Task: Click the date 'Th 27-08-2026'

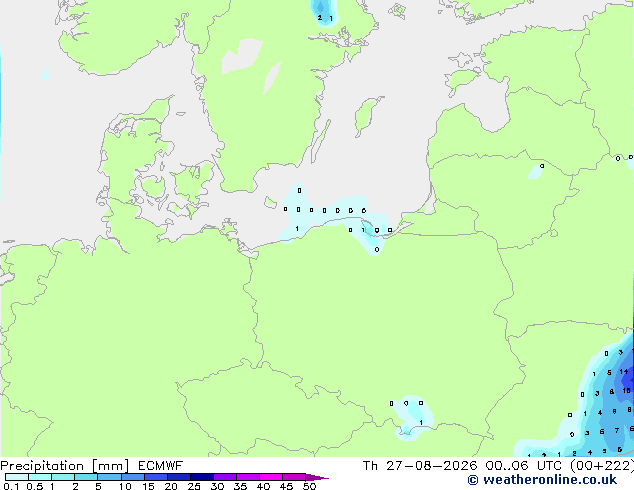Action: pyautogui.click(x=420, y=466)
